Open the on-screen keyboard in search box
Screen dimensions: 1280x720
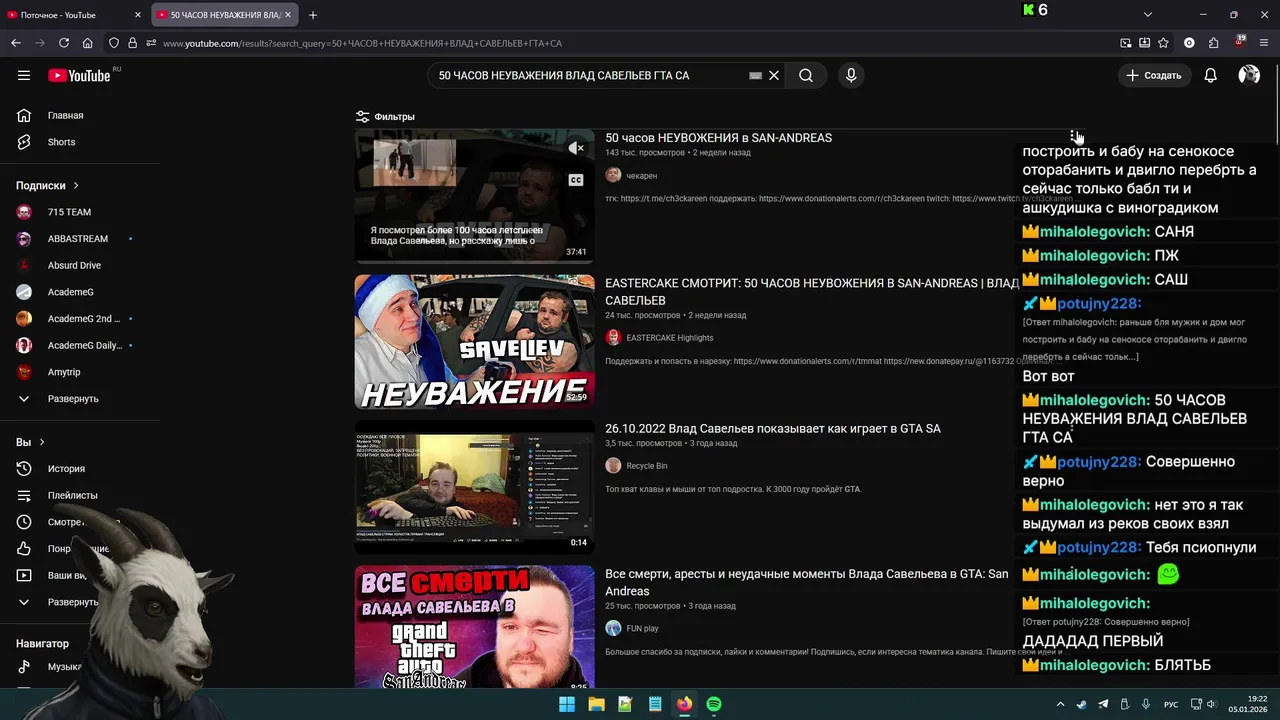pyautogui.click(x=756, y=75)
